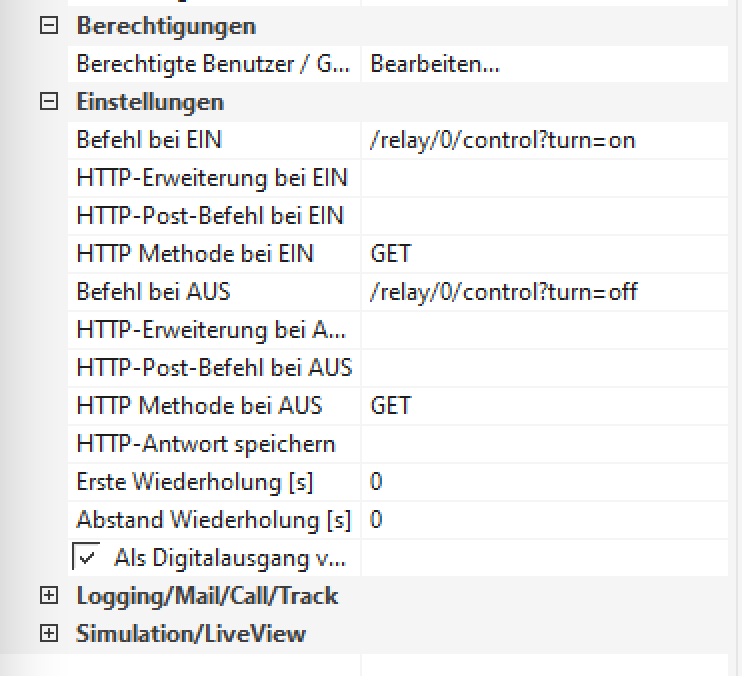Click the HTTP-Post-Befehl bei AUS field
Screen dimensions: 742x676
click(x=543, y=368)
